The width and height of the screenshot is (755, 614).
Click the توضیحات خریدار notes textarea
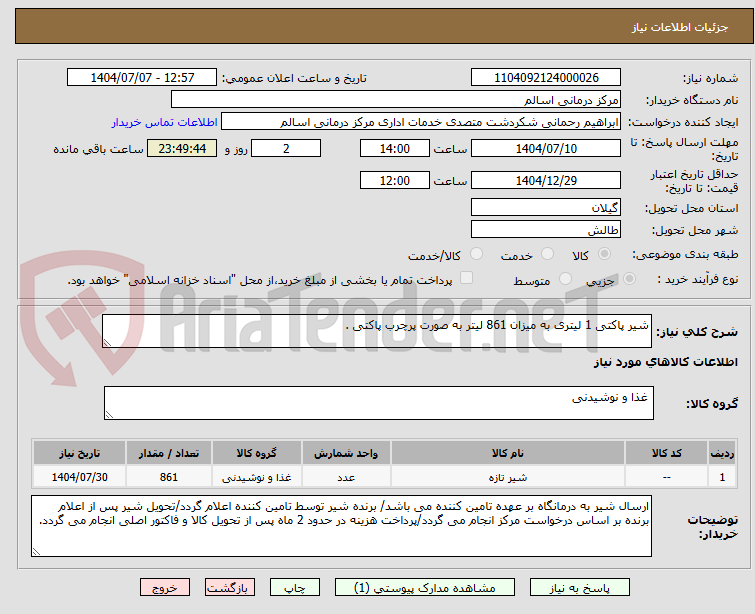pyautogui.click(x=341, y=526)
